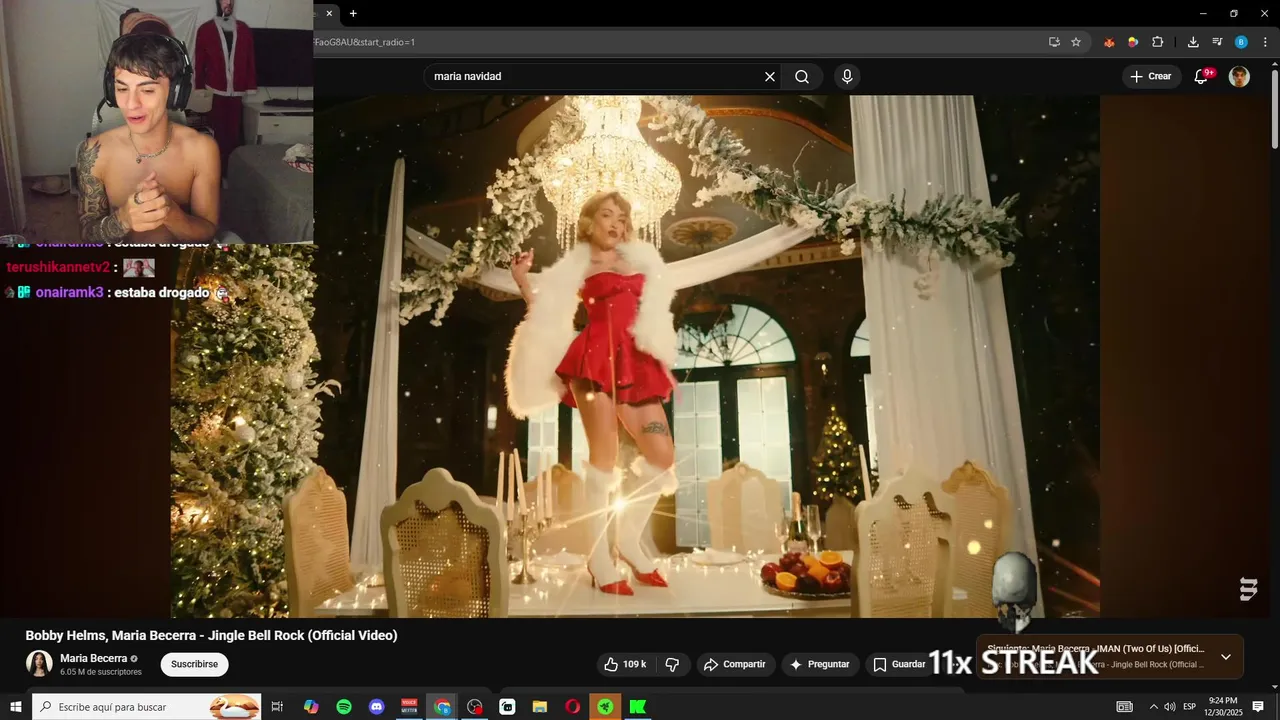
Task: Open the Chrome three-dot menu
Action: [x=1265, y=42]
